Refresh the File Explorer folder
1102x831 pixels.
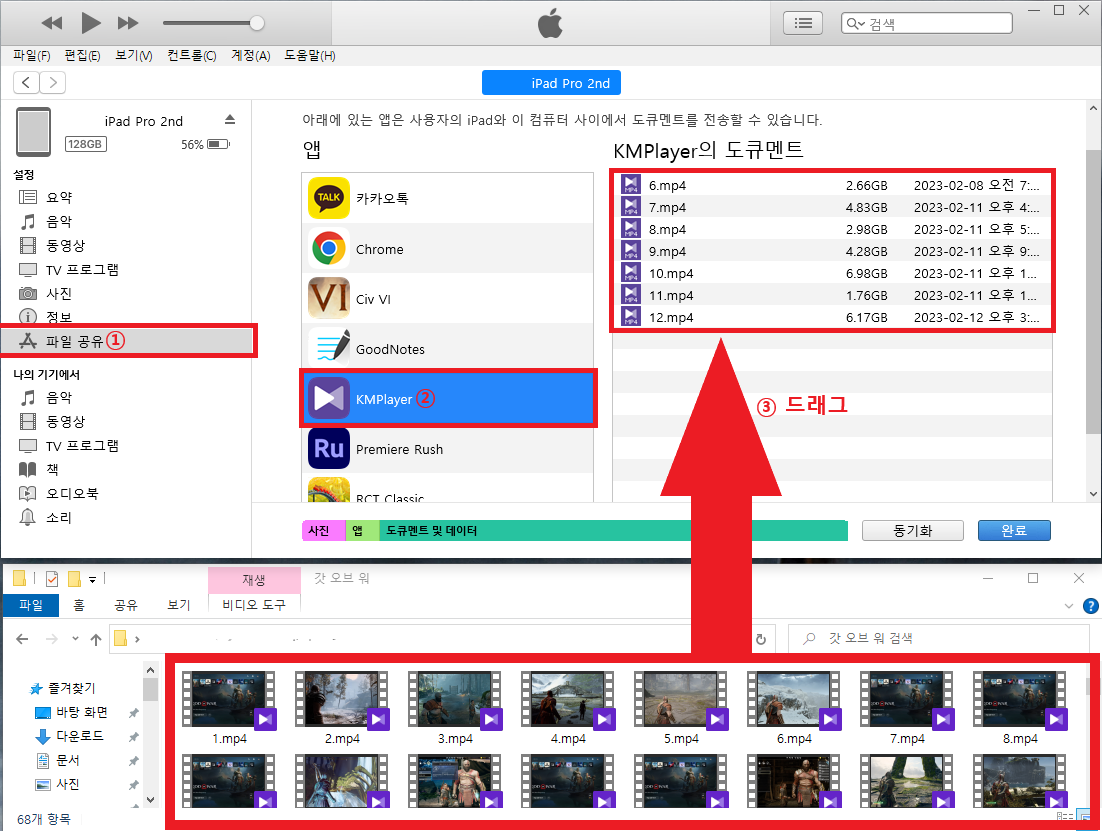coord(760,639)
